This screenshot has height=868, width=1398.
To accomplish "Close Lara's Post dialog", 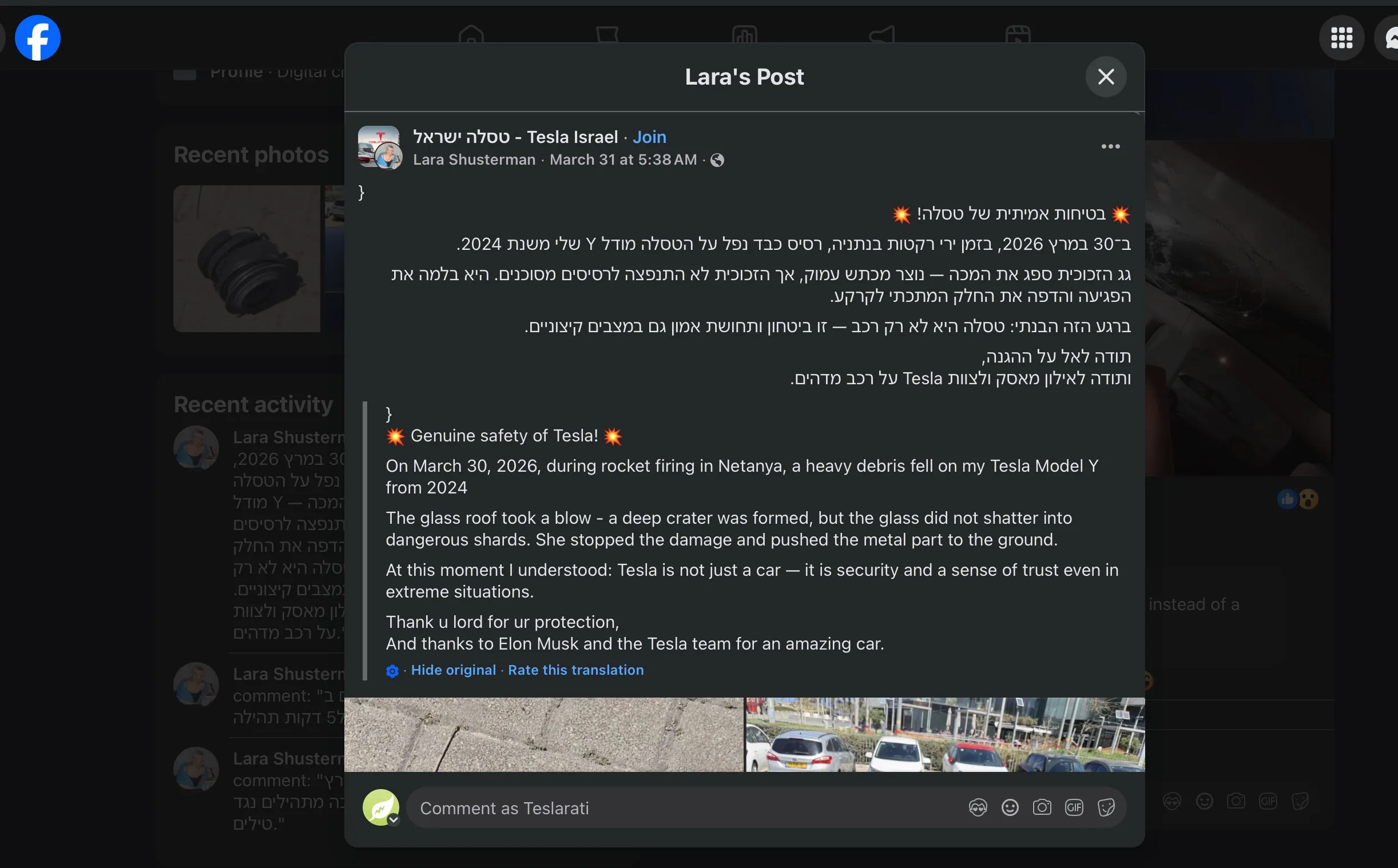I will 1105,77.
